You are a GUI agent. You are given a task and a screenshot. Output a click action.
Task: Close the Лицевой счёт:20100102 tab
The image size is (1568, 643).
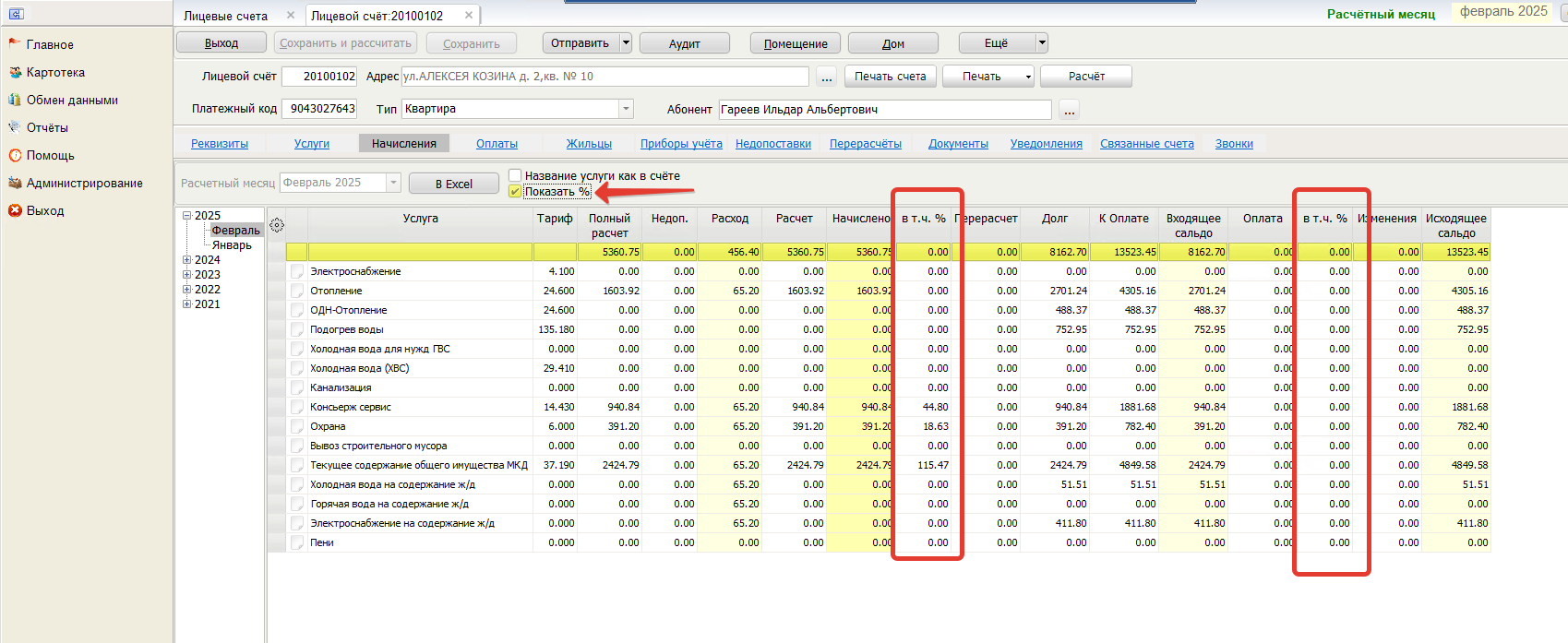[469, 15]
